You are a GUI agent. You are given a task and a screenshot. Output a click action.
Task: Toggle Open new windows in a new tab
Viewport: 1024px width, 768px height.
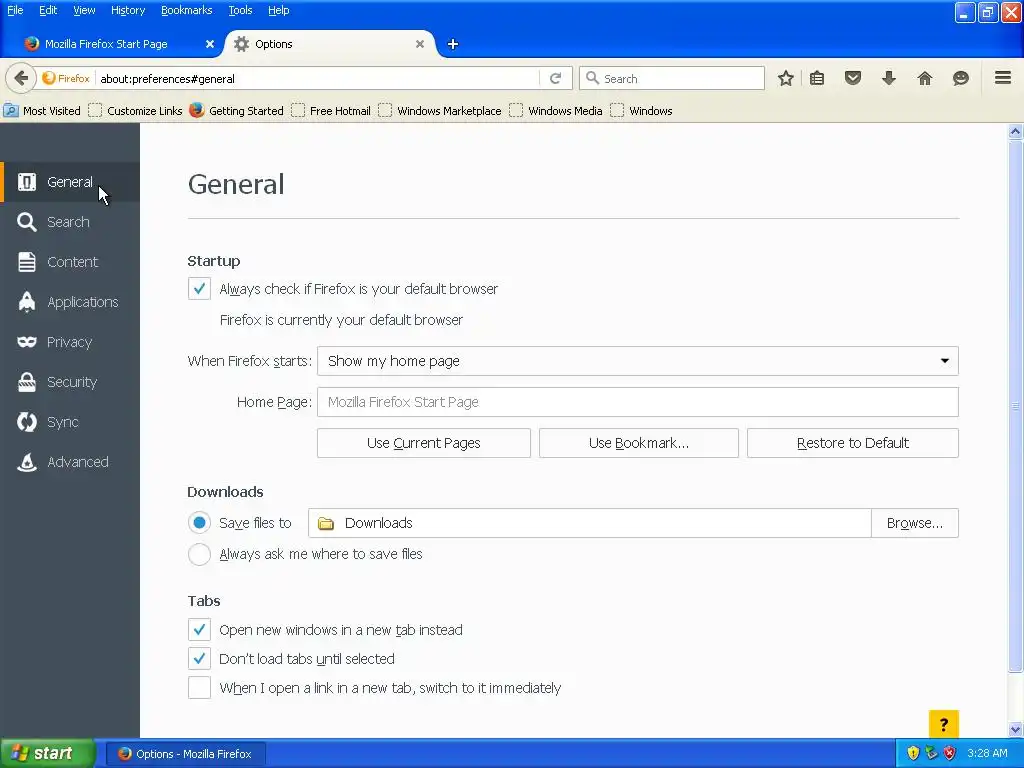coord(199,630)
